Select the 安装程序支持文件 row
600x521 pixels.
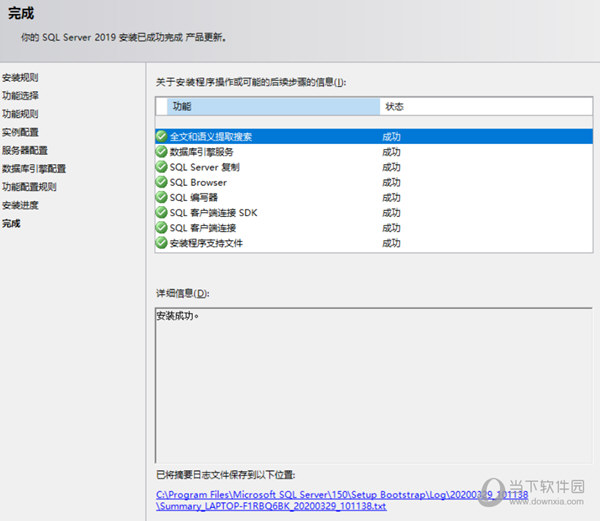pos(374,243)
